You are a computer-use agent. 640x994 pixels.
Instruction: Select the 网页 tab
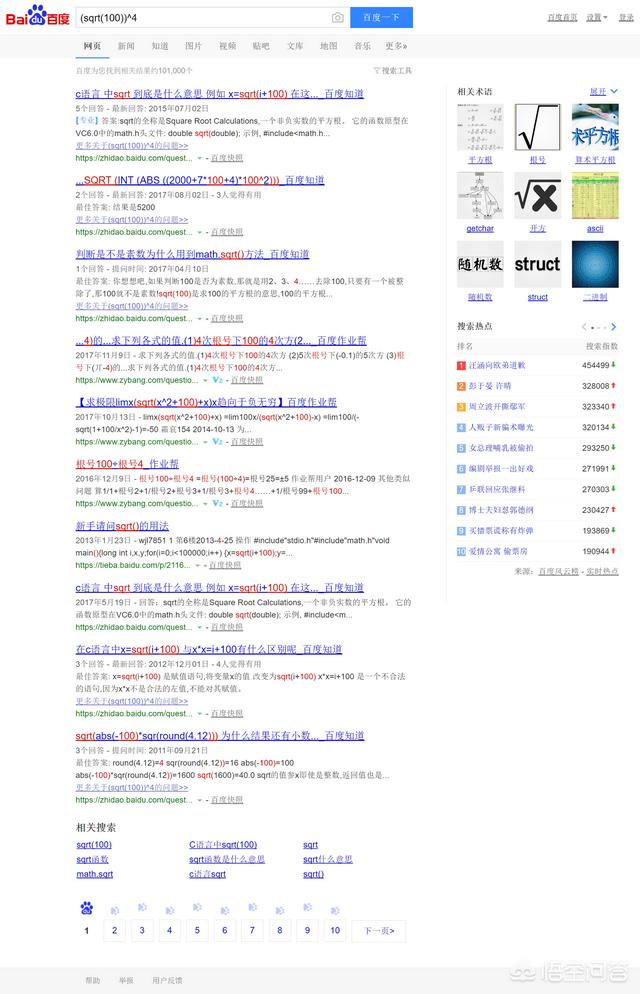click(x=92, y=46)
